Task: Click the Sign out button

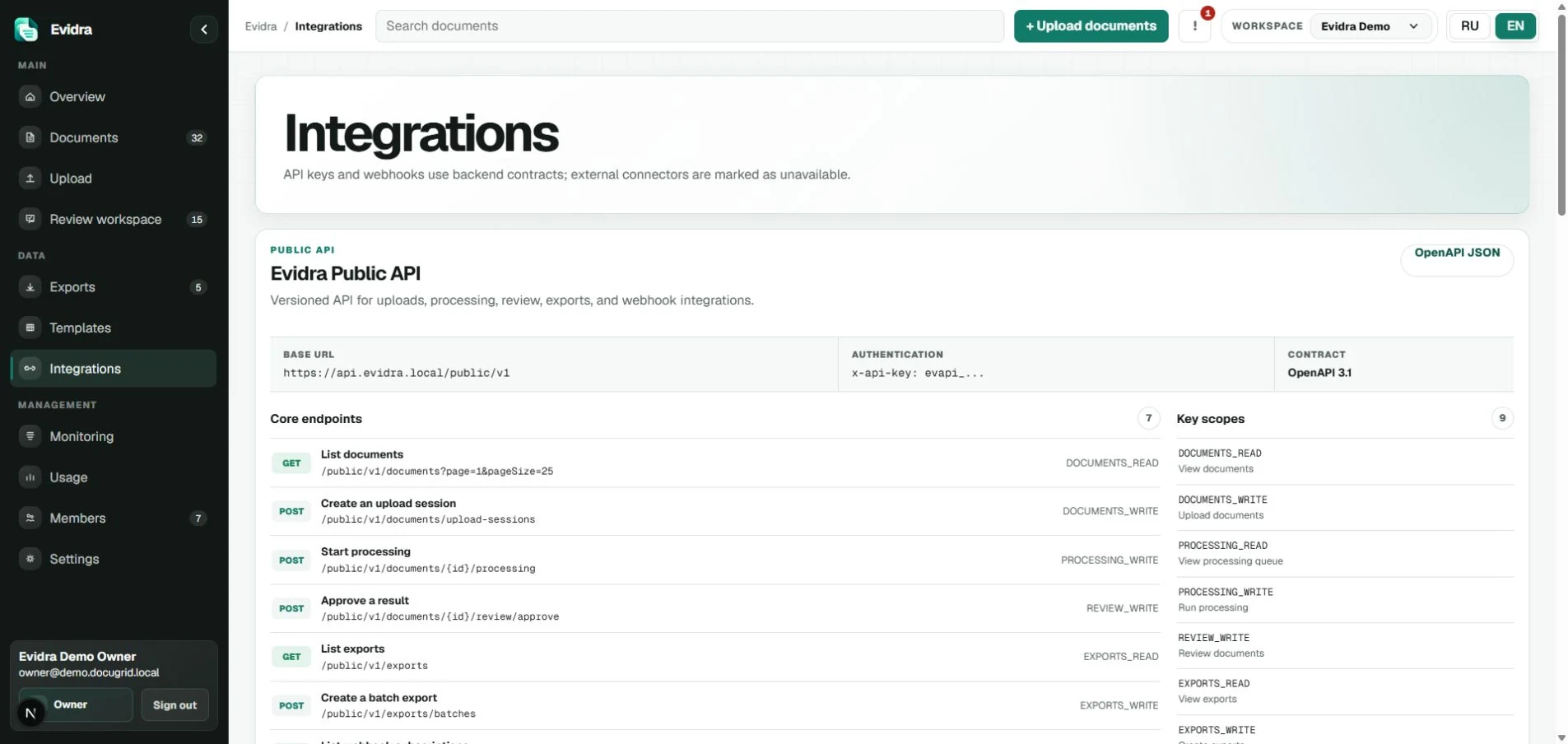Action: (x=174, y=705)
